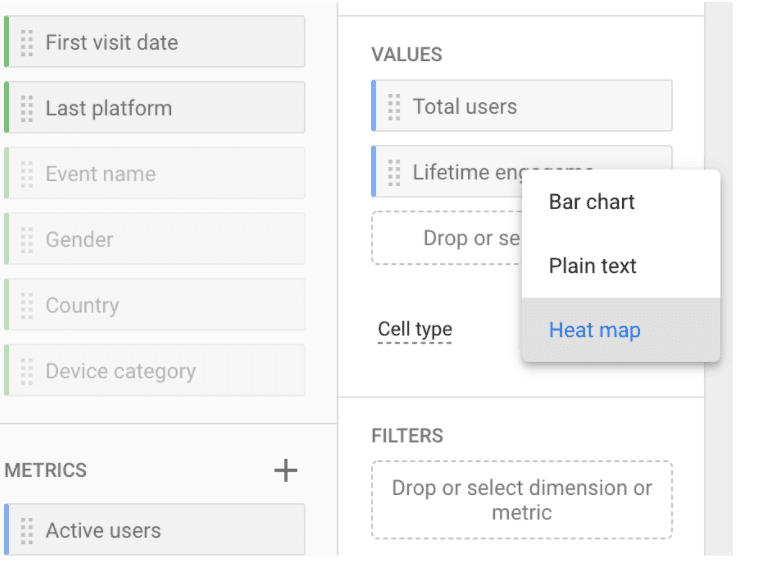Click the drag handle on Last platform
771x566 pixels.
tap(27, 108)
